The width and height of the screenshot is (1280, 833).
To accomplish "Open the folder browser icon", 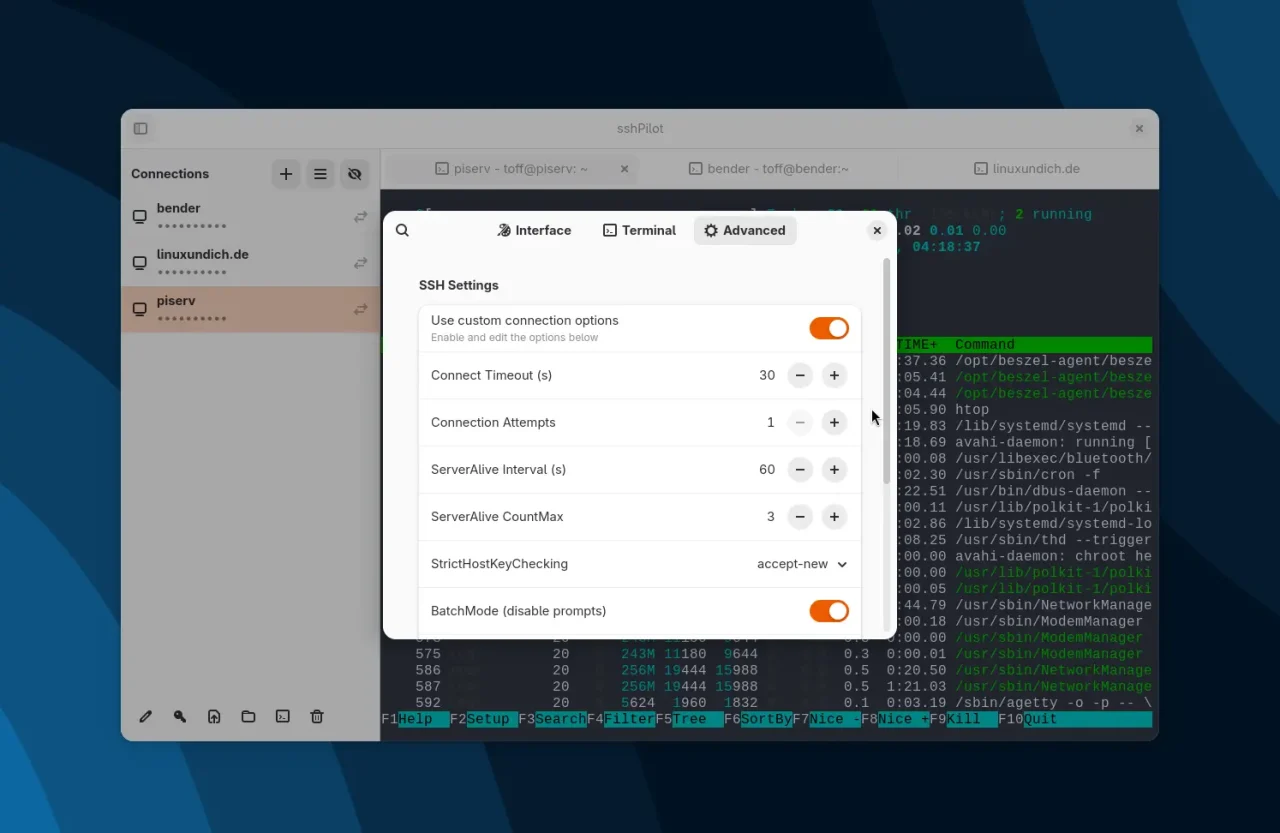I will point(248,716).
